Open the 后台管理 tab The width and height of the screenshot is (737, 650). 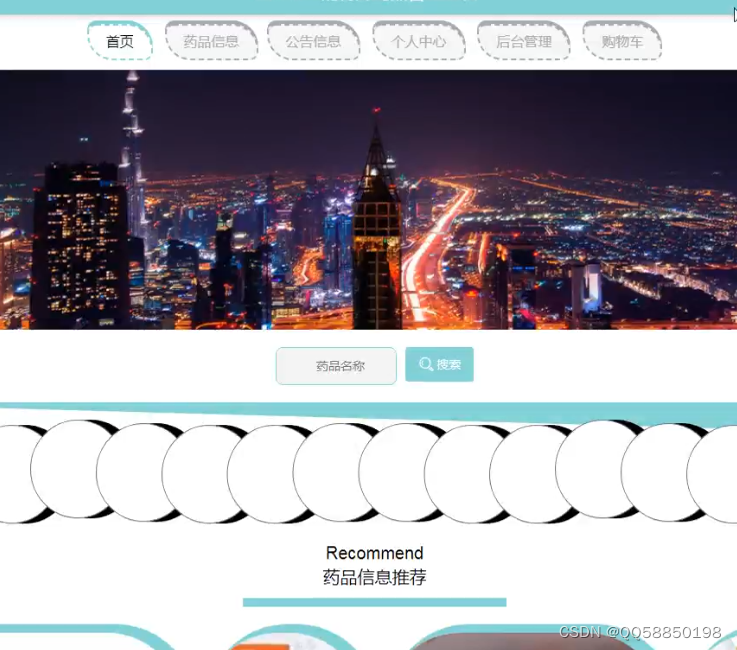(524, 41)
